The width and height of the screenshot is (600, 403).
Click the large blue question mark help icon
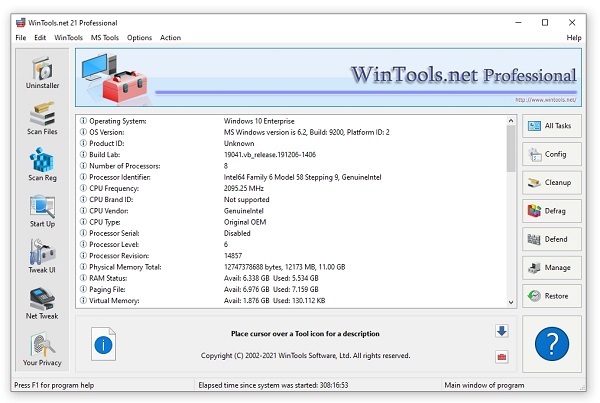tap(551, 344)
